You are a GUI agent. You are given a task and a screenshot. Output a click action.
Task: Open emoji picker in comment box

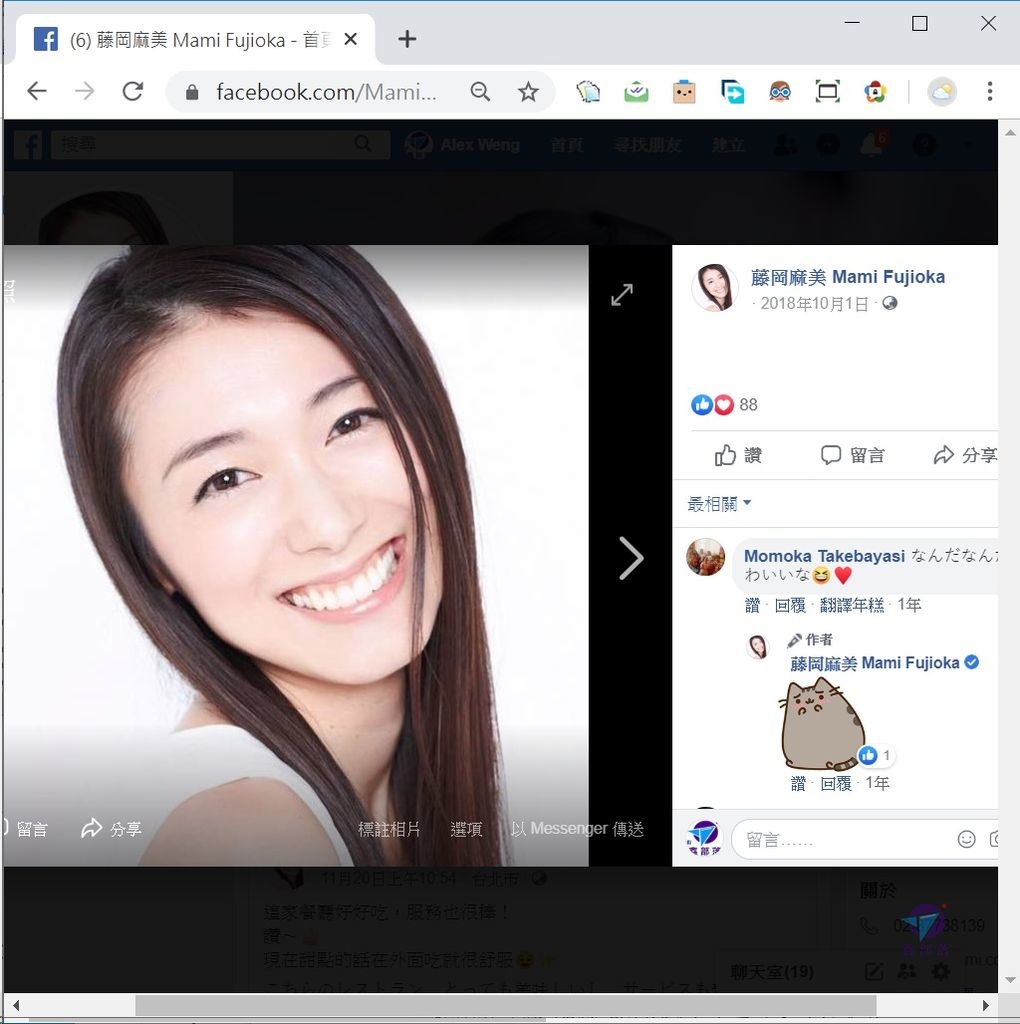point(966,839)
